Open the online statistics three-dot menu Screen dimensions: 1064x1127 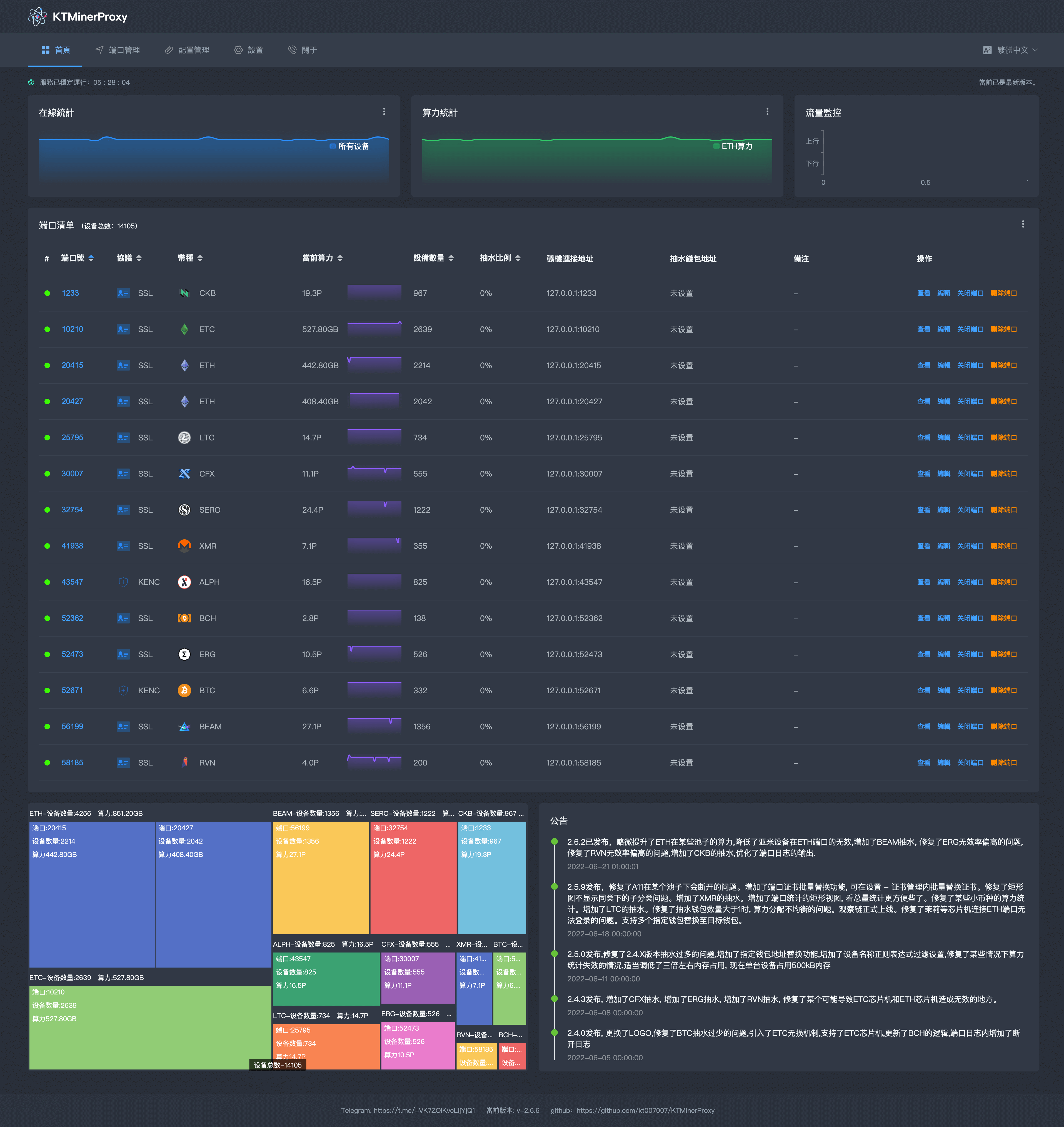coord(384,112)
